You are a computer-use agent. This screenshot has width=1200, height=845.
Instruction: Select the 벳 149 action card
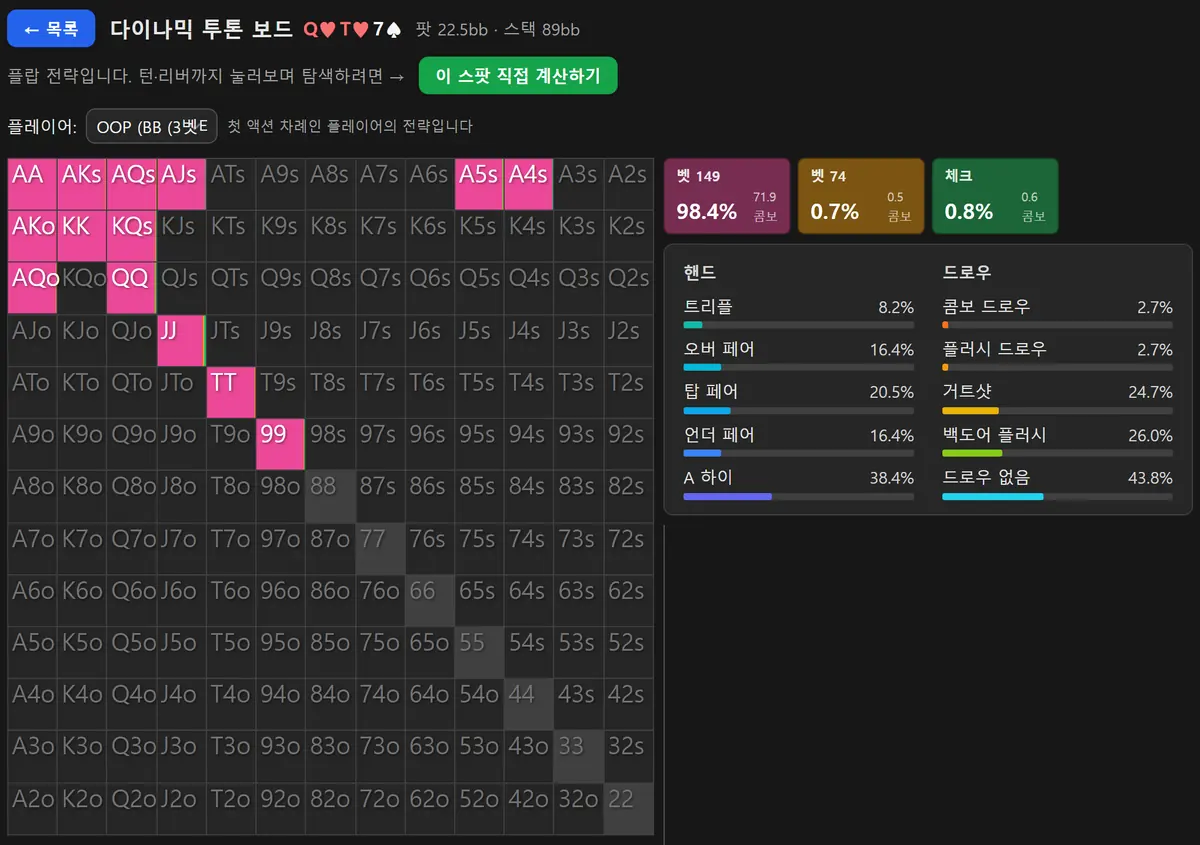[727, 196]
